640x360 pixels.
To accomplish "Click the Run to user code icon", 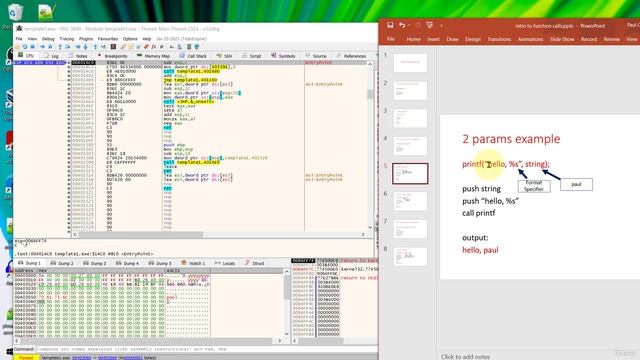I will [x=103, y=47].
